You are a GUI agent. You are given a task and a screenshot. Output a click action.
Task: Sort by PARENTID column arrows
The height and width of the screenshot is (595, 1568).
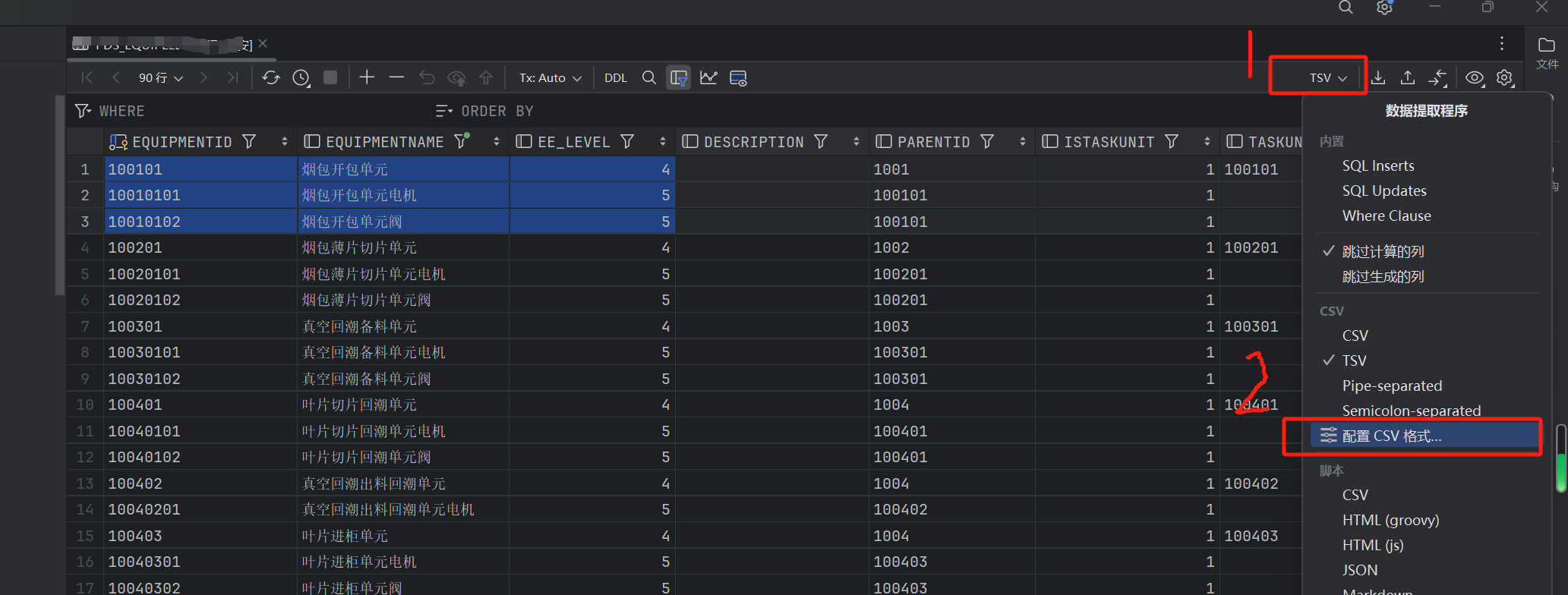point(1023,141)
